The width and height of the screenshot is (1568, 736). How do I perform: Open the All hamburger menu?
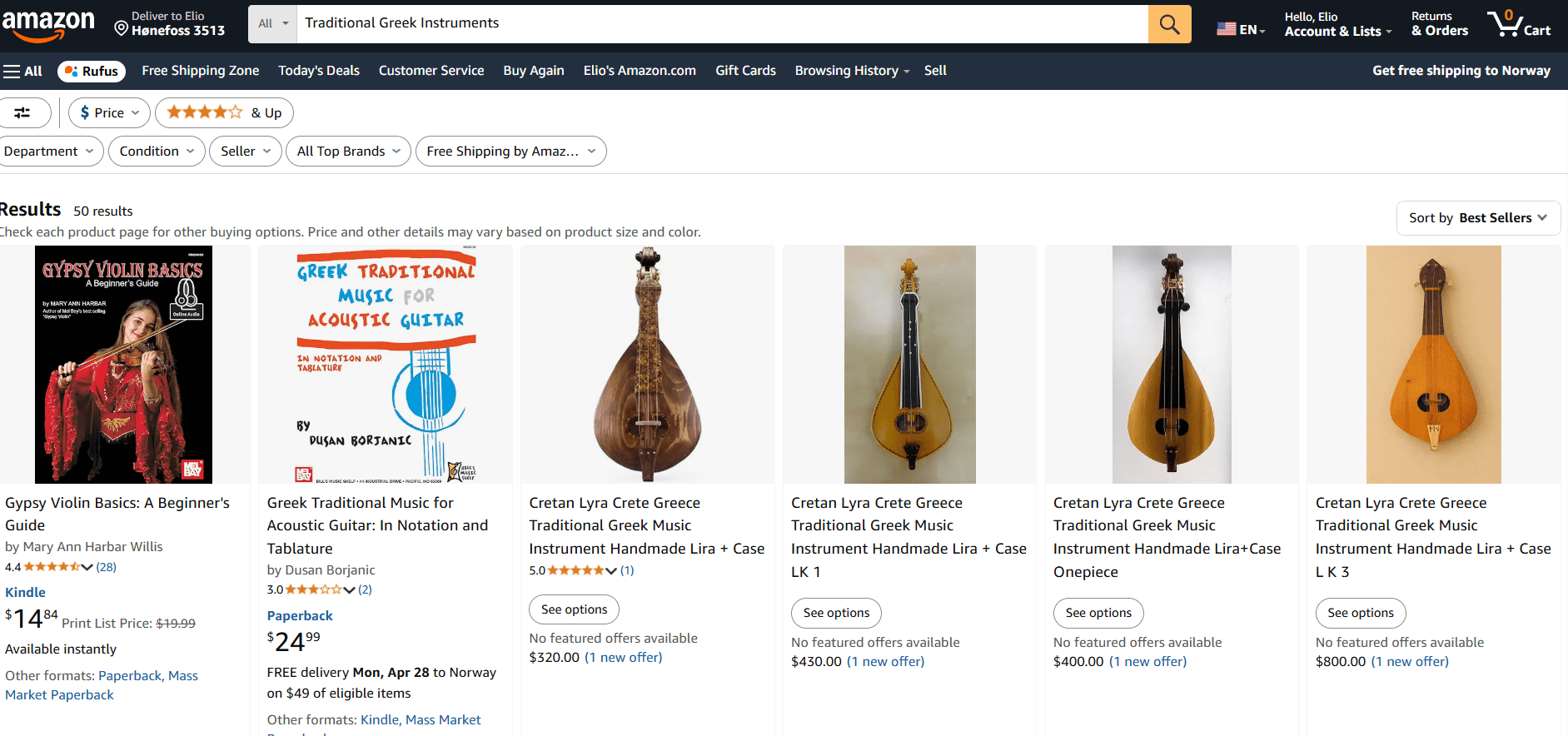point(23,71)
